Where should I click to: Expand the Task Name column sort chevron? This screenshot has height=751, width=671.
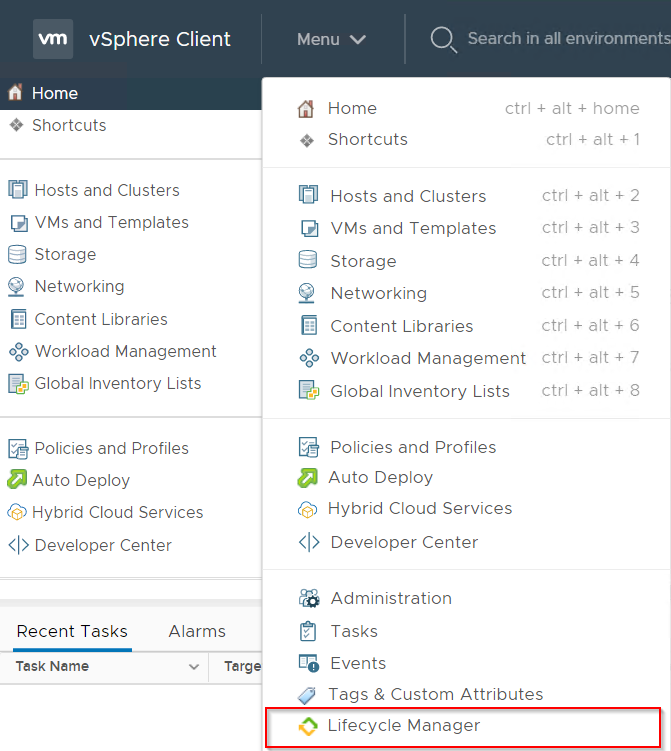tap(194, 666)
